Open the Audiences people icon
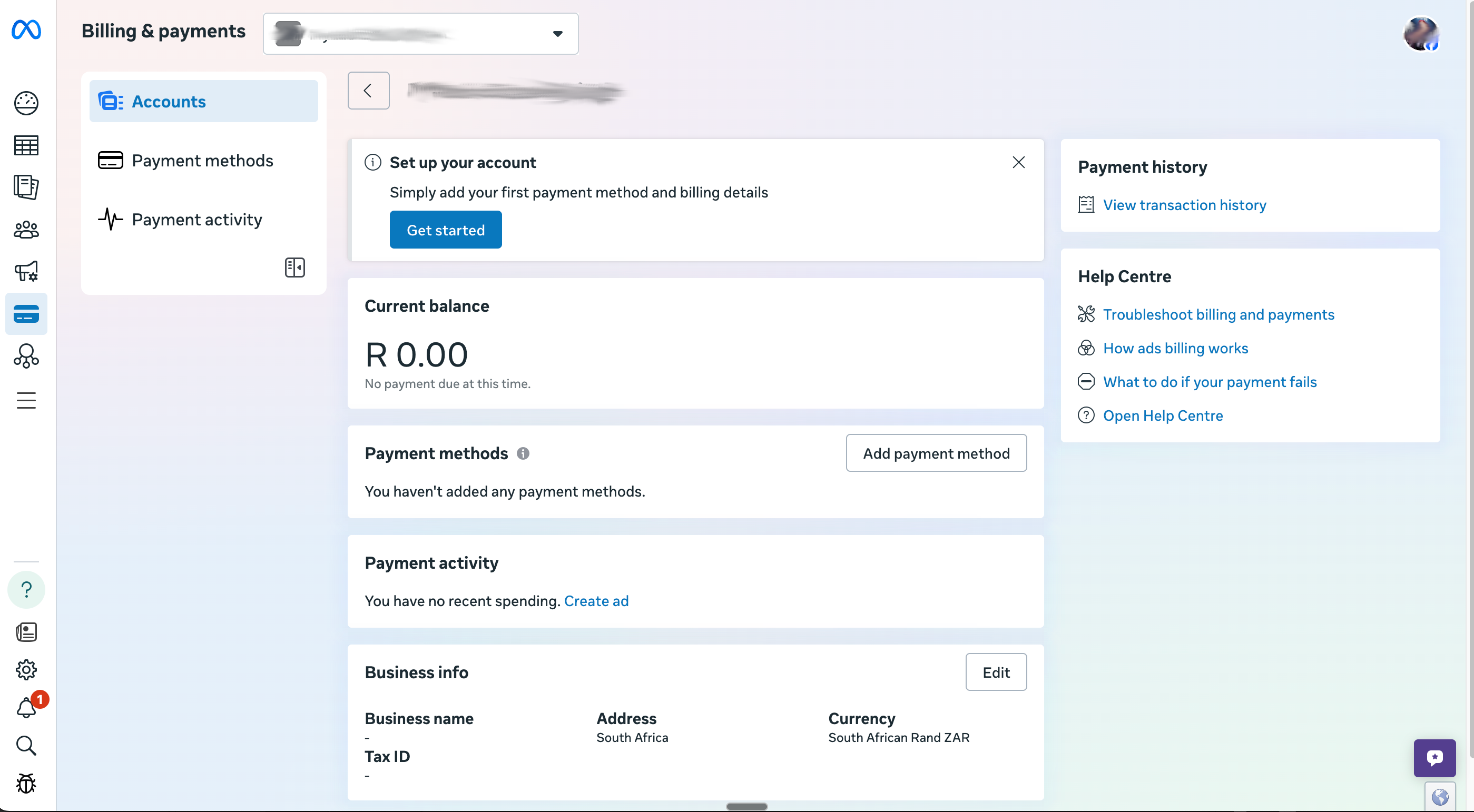The width and height of the screenshot is (1474, 812). [x=26, y=230]
